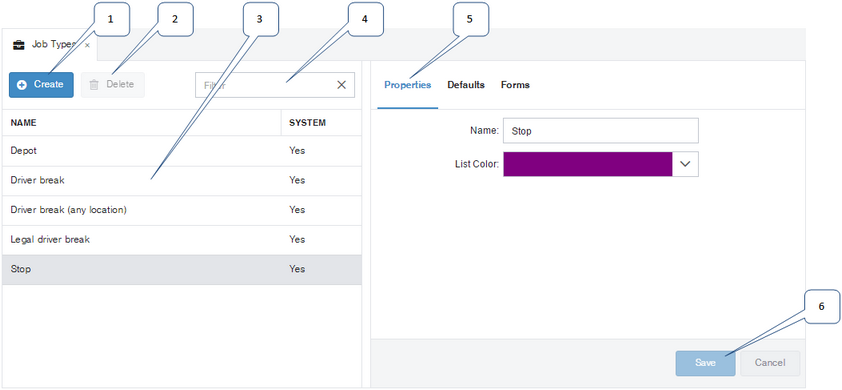Click the Cancel button
This screenshot has height=390, width=842.
(x=770, y=363)
